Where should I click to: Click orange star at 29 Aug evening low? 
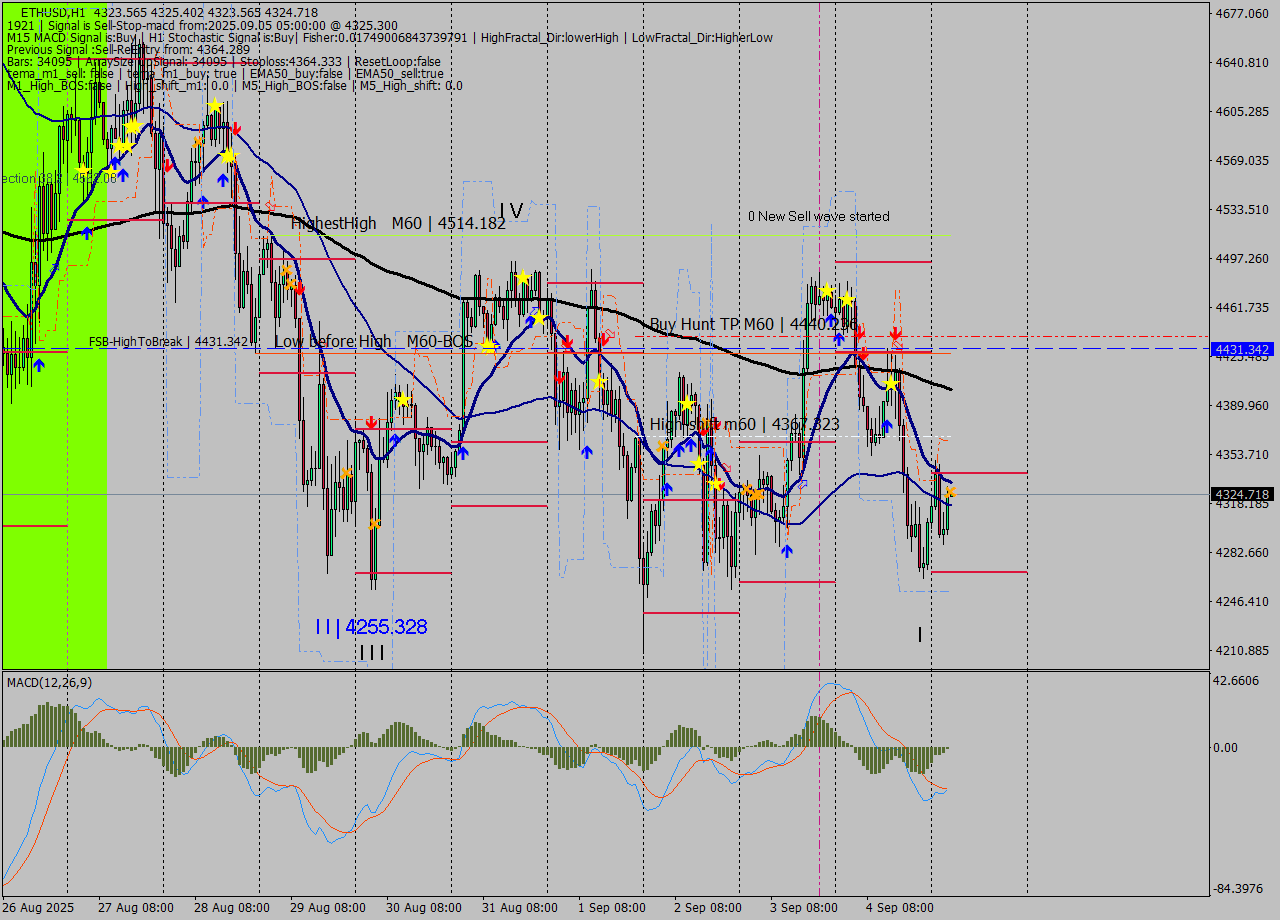coord(375,523)
